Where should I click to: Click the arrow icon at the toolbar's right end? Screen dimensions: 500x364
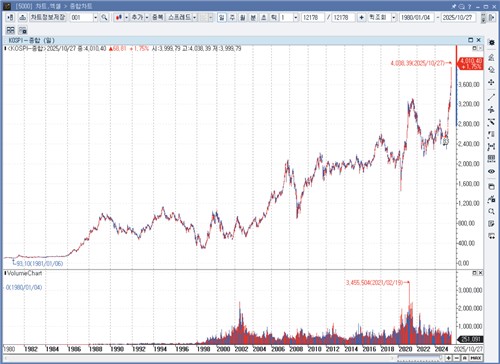tap(491, 17)
